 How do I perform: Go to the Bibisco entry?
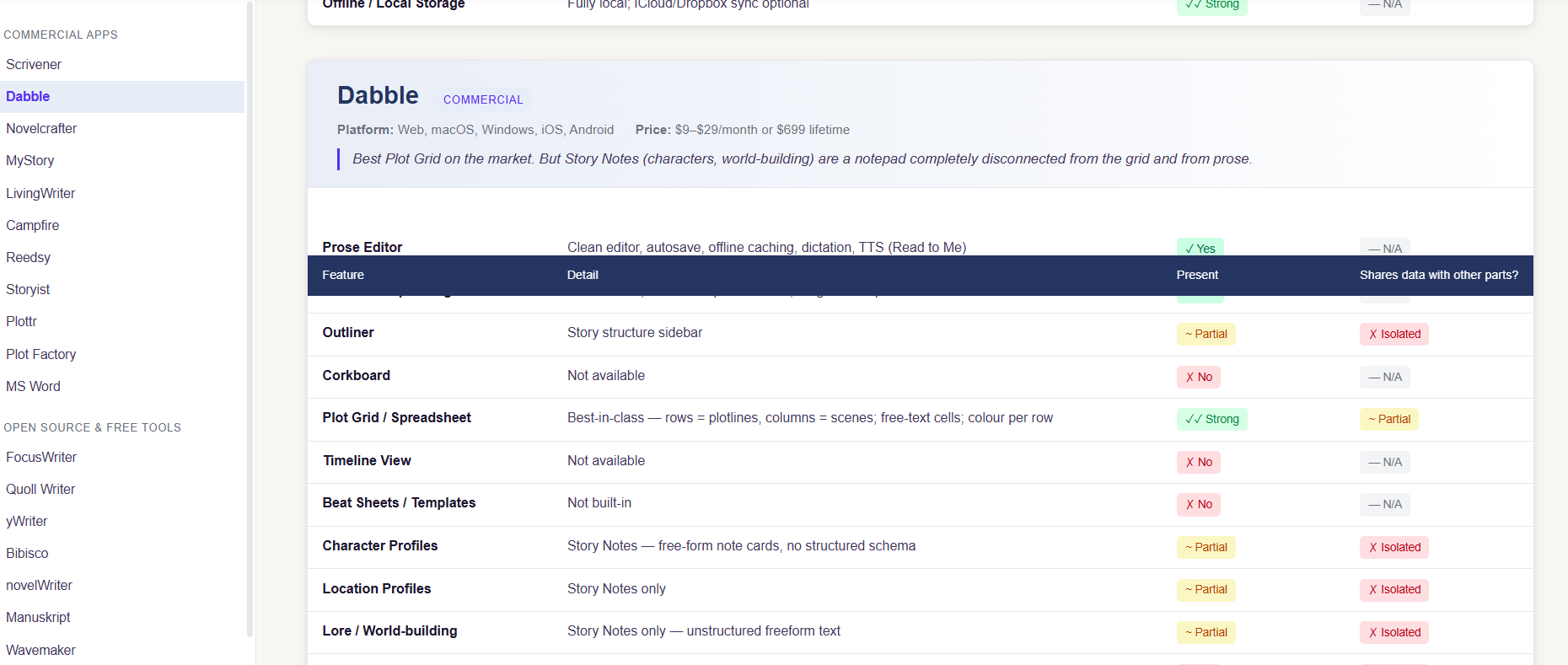[28, 554]
